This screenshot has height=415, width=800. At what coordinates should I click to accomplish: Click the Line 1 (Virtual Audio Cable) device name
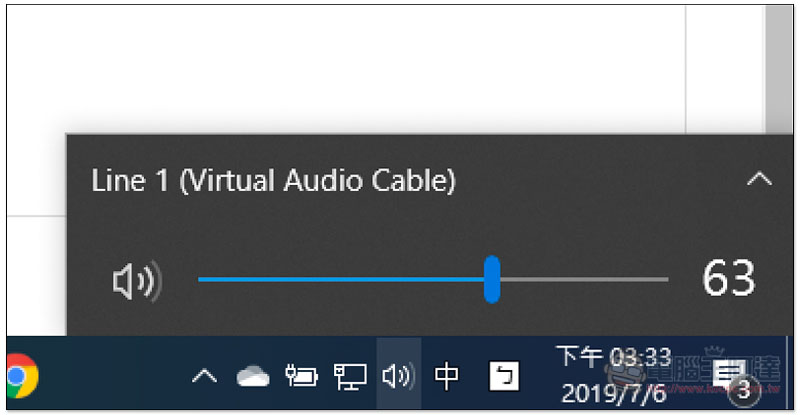(x=273, y=180)
